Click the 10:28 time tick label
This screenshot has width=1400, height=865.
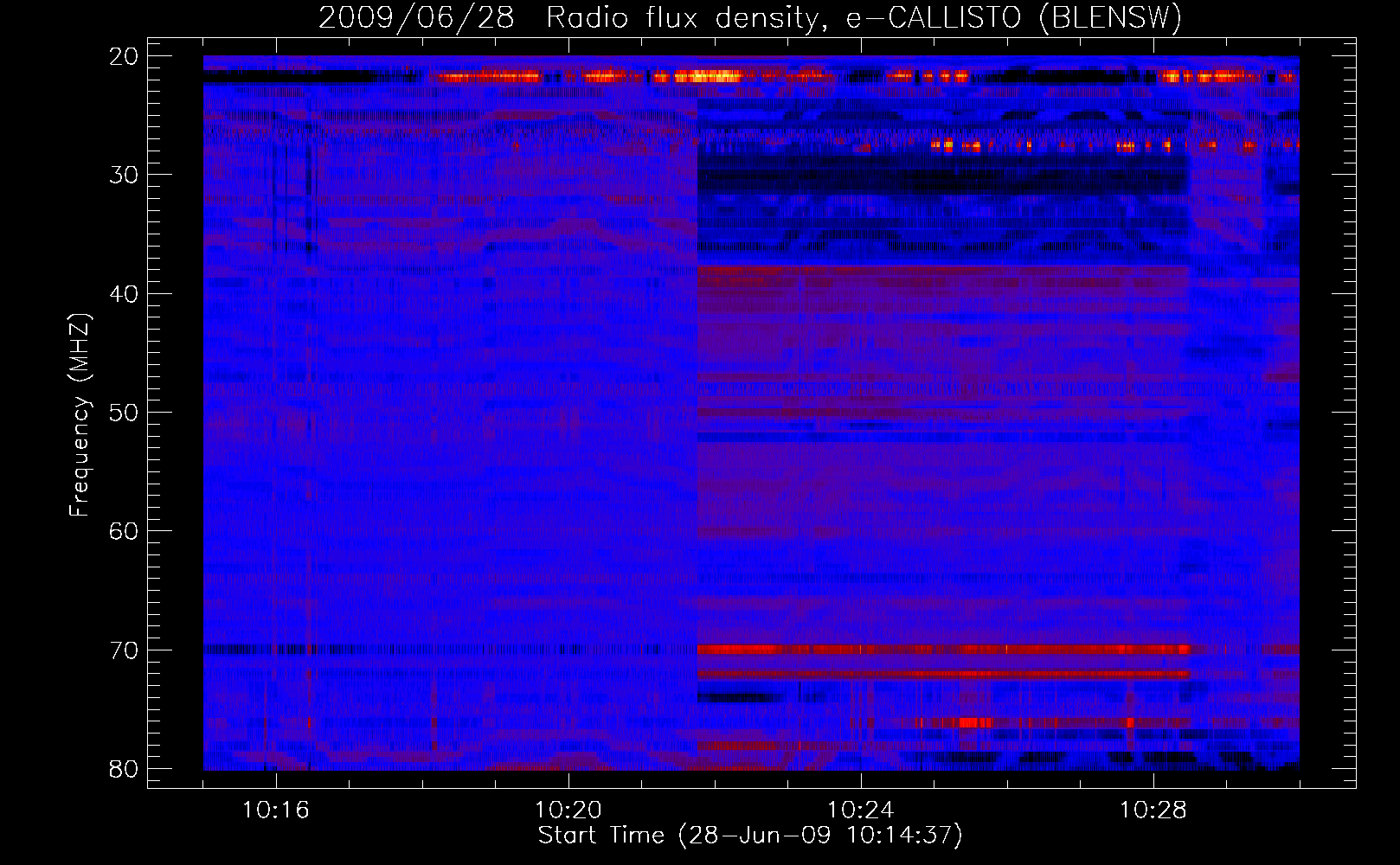click(x=1153, y=811)
